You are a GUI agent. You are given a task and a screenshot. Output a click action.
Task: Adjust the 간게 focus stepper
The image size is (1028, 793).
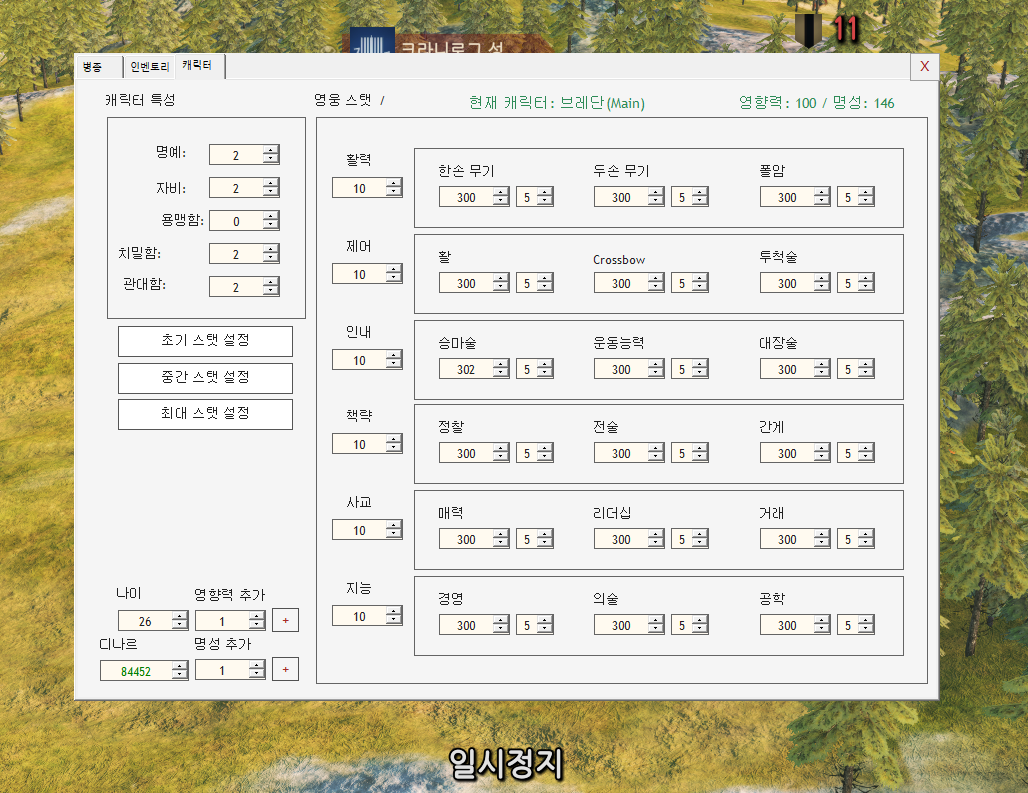coord(866,452)
